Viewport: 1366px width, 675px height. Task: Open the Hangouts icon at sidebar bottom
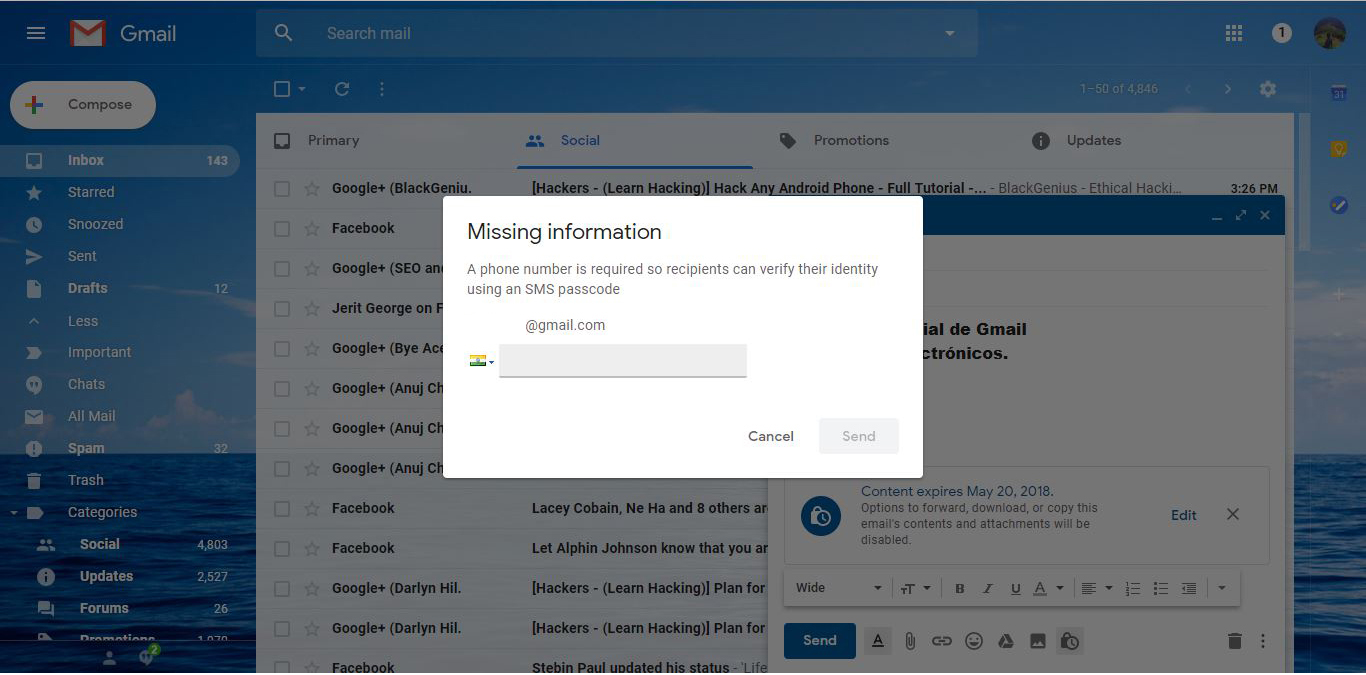coord(147,657)
